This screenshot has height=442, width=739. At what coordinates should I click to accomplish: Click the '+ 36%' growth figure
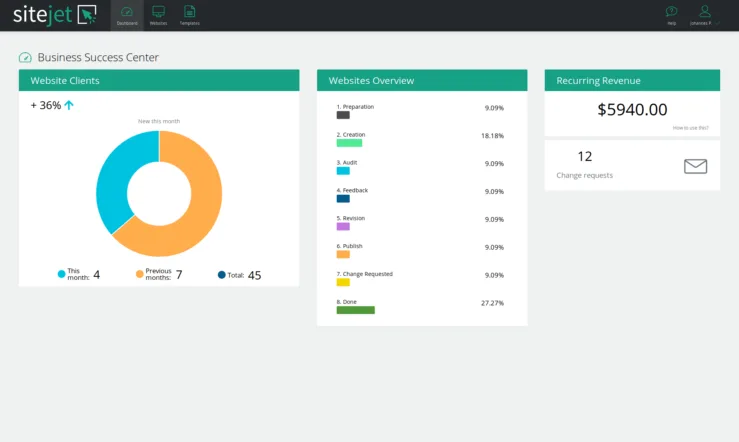[46, 105]
